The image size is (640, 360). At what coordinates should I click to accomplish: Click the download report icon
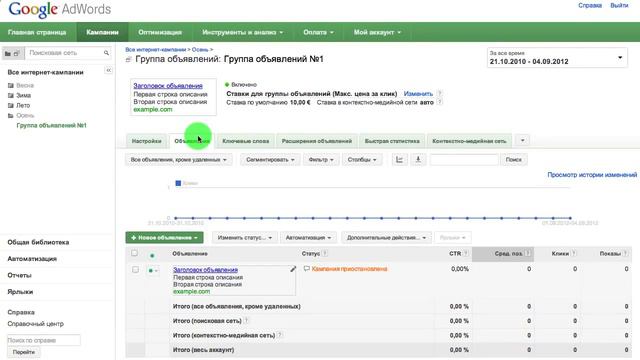click(x=418, y=160)
